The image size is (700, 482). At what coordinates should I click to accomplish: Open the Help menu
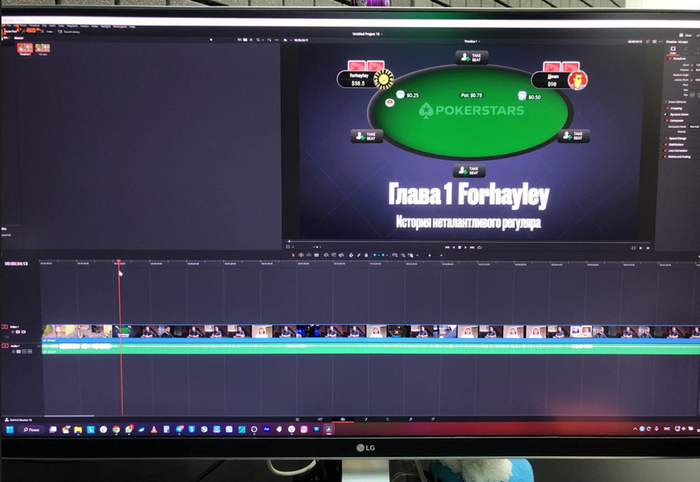pos(132,26)
